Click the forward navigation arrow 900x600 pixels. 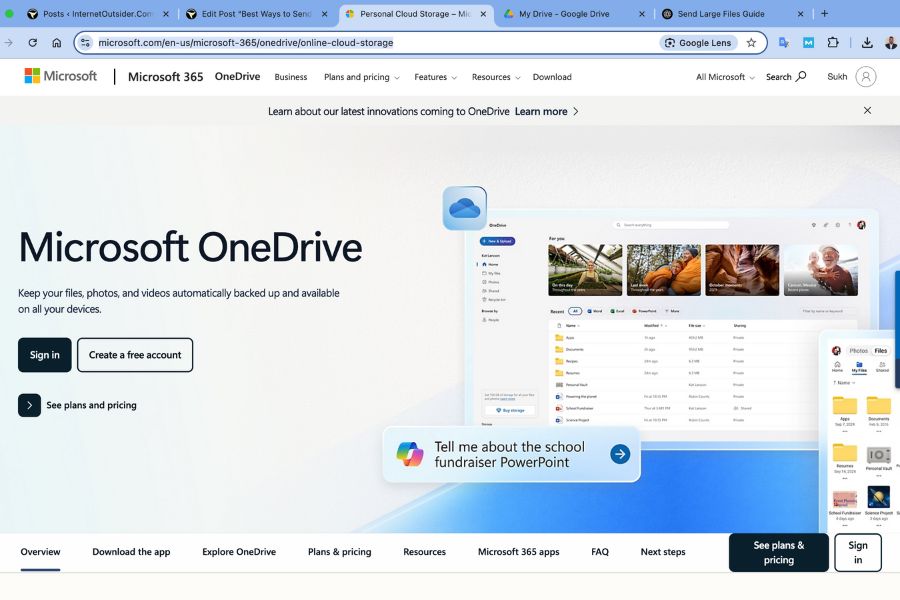[x=9, y=42]
